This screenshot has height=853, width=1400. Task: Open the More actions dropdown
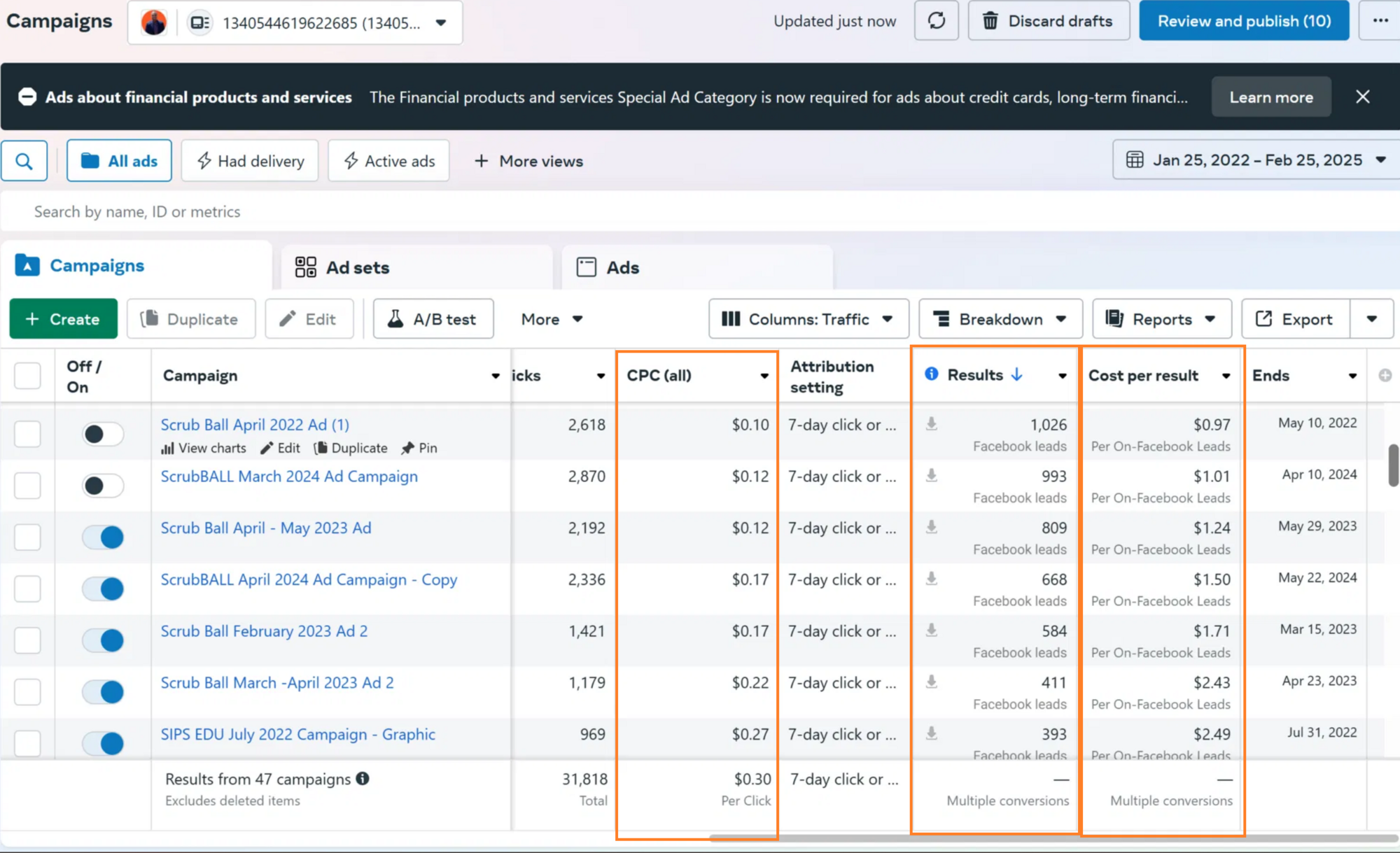tap(552, 319)
